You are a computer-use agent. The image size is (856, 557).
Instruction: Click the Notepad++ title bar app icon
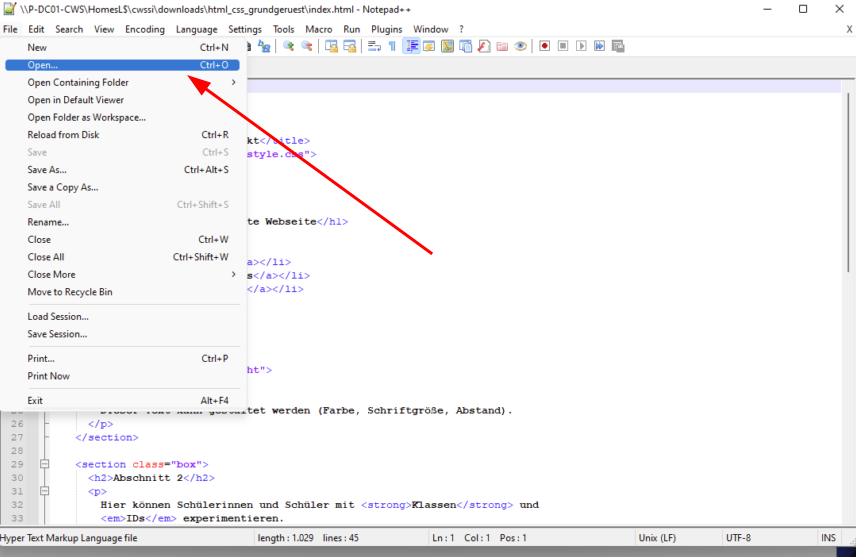pos(9,9)
